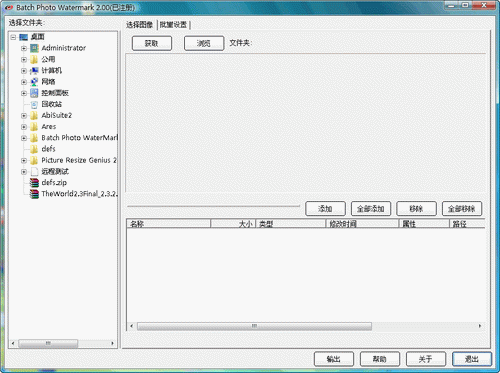Image resolution: width=500 pixels, height=373 pixels.
Task: Select the defs.zip archive icon
Action: click(34, 183)
